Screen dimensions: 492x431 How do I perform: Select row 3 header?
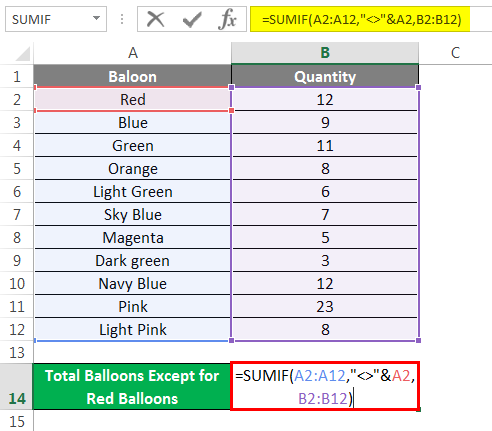[17, 122]
